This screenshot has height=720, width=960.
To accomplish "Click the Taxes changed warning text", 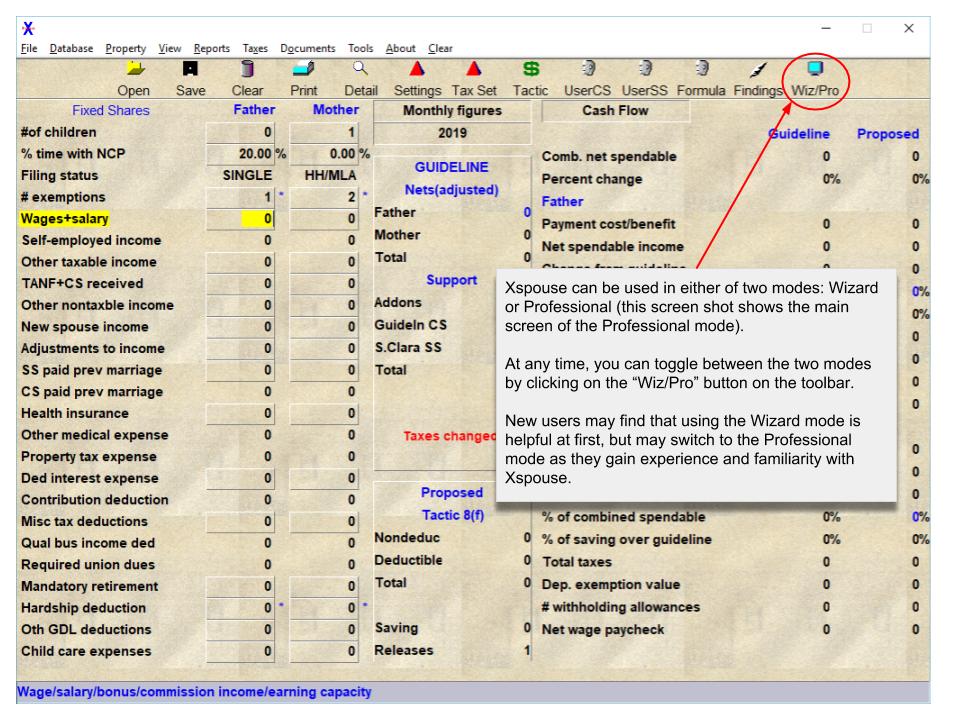I will pos(449,437).
